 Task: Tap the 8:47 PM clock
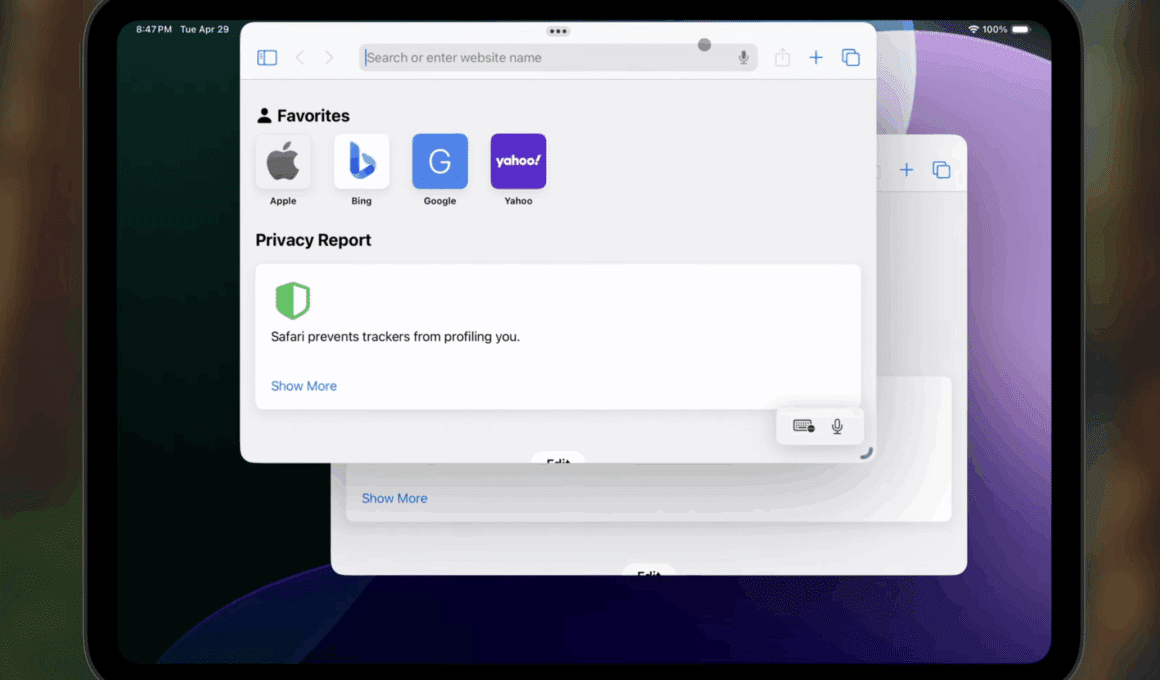(x=153, y=30)
